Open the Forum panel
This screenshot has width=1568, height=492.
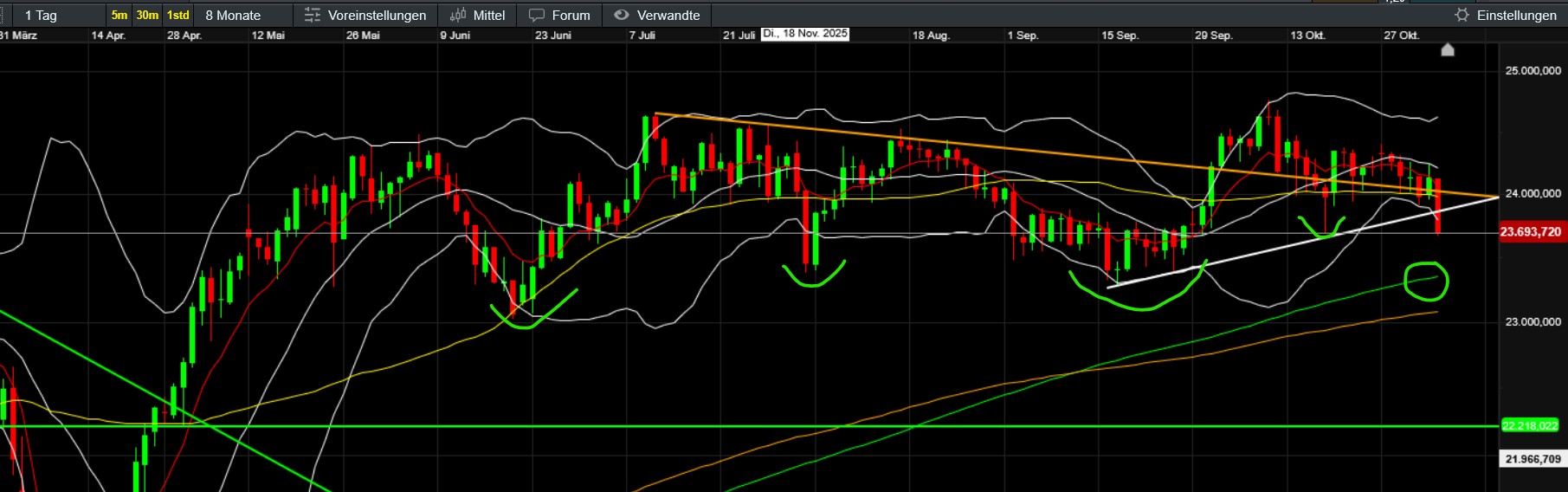pyautogui.click(x=559, y=15)
